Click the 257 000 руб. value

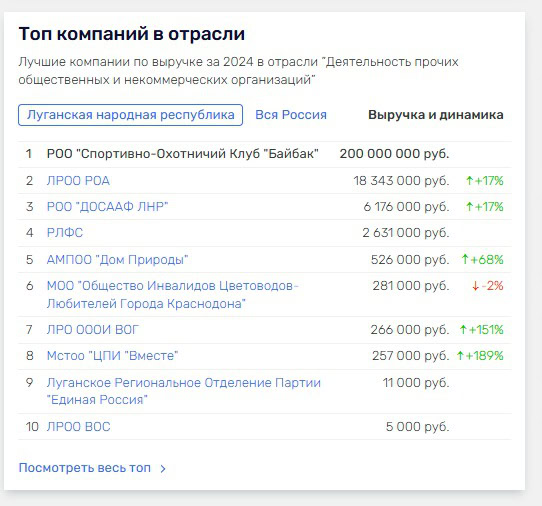pos(411,356)
